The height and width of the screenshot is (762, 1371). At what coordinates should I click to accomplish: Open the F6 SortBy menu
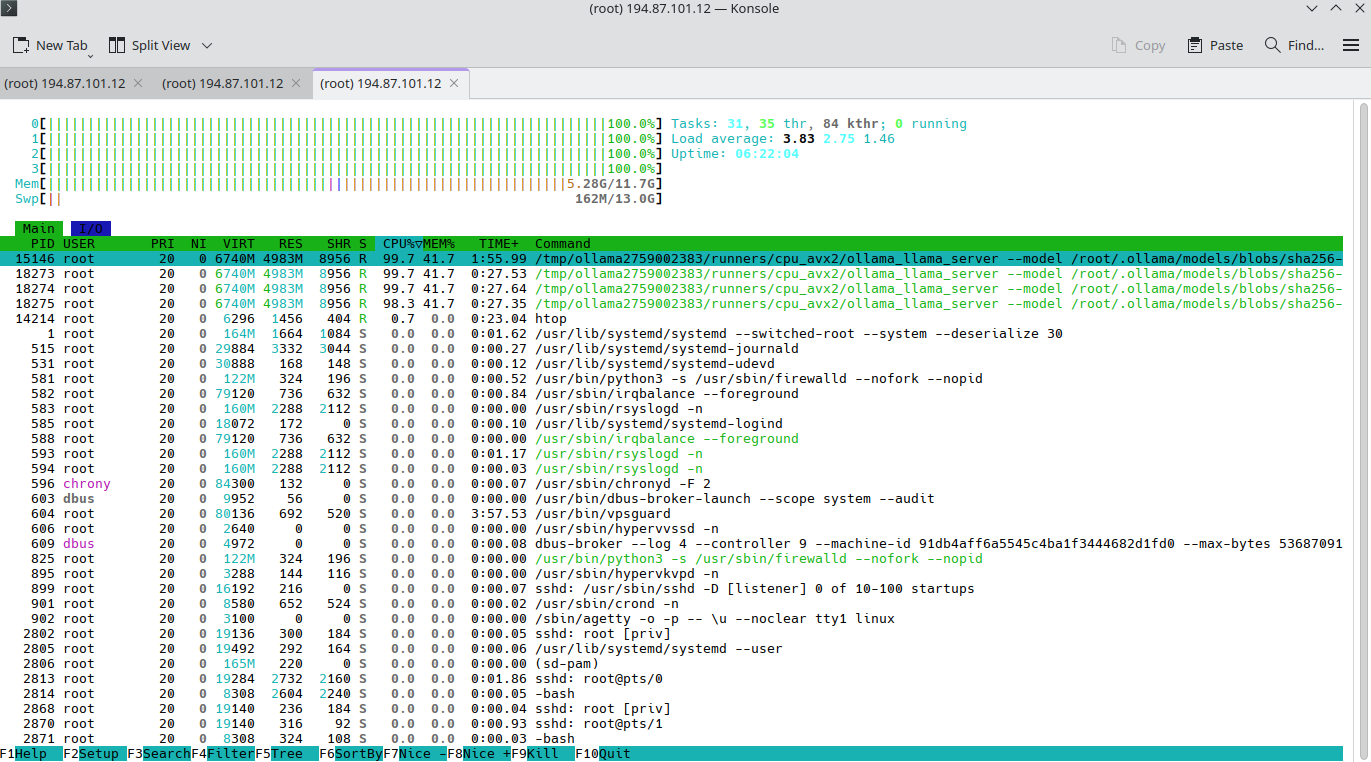(351, 753)
